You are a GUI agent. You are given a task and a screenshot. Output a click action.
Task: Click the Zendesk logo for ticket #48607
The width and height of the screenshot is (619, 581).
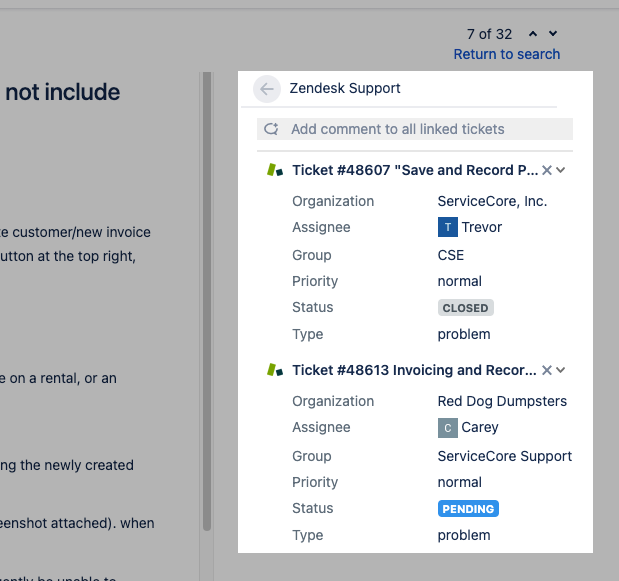click(x=275, y=170)
